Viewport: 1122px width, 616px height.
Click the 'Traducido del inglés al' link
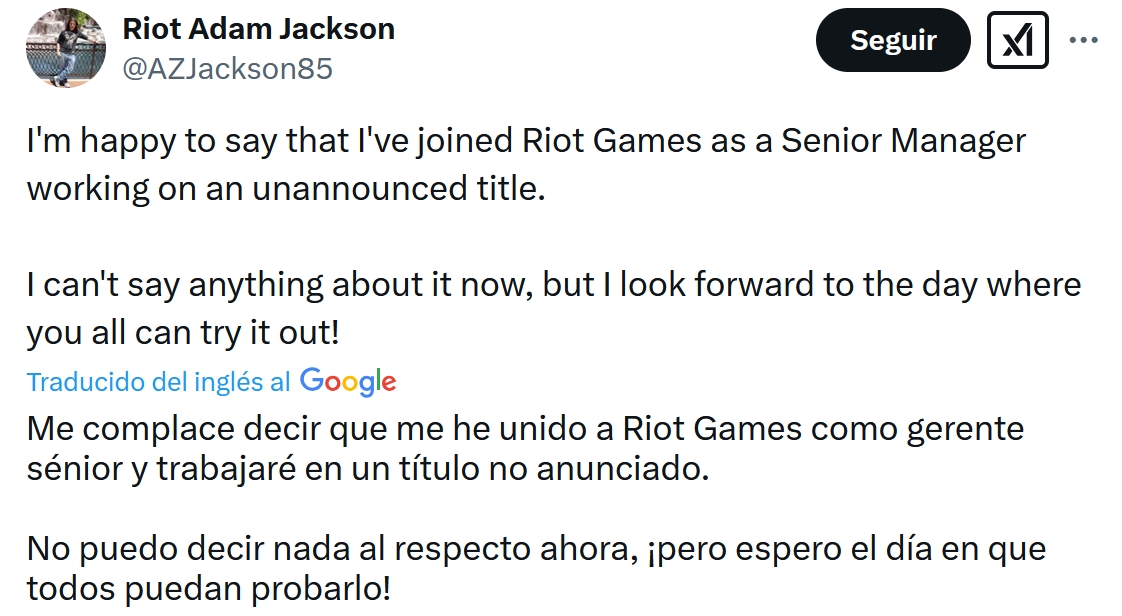(159, 381)
